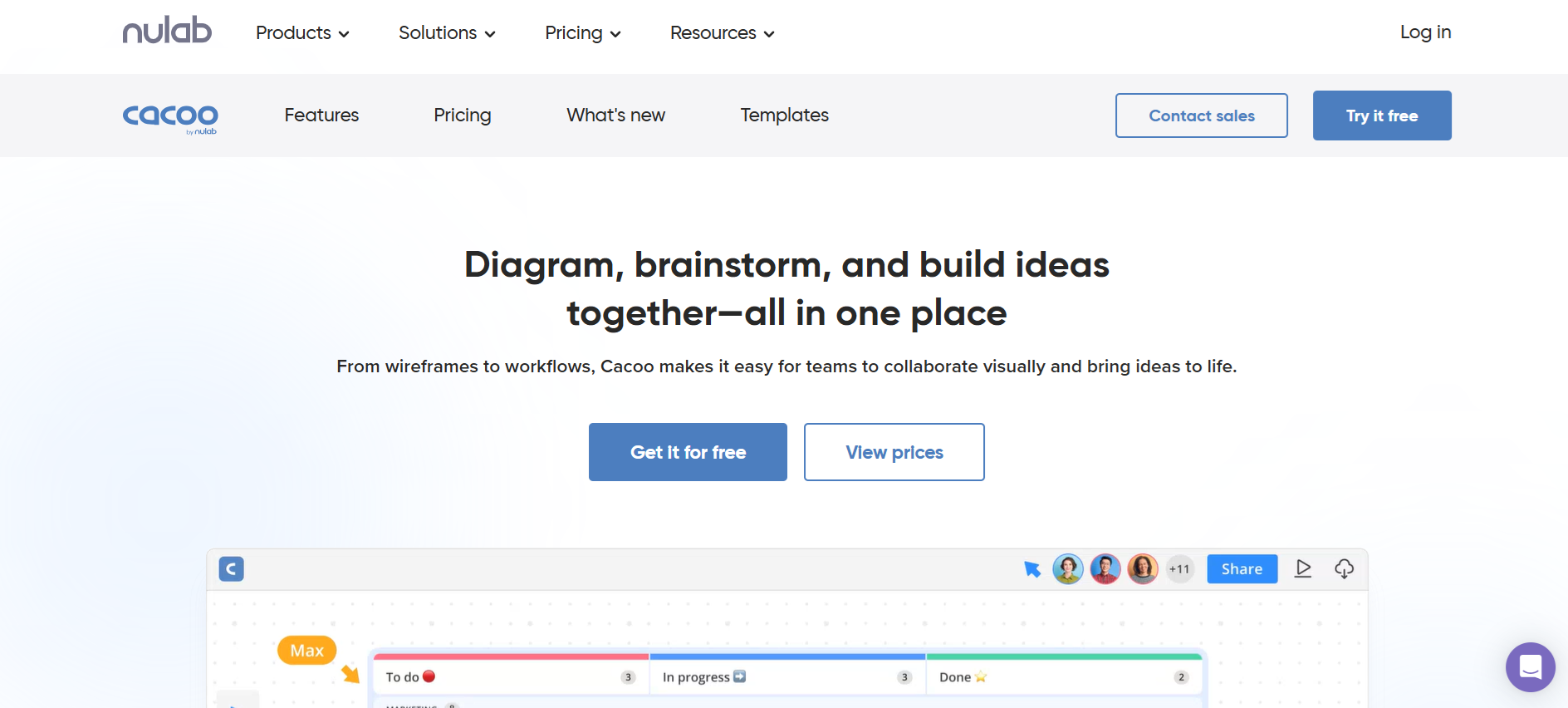Viewport: 1568px width, 708px height.
Task: Click the Cacoo C icon in editor preview
Action: coord(231,569)
